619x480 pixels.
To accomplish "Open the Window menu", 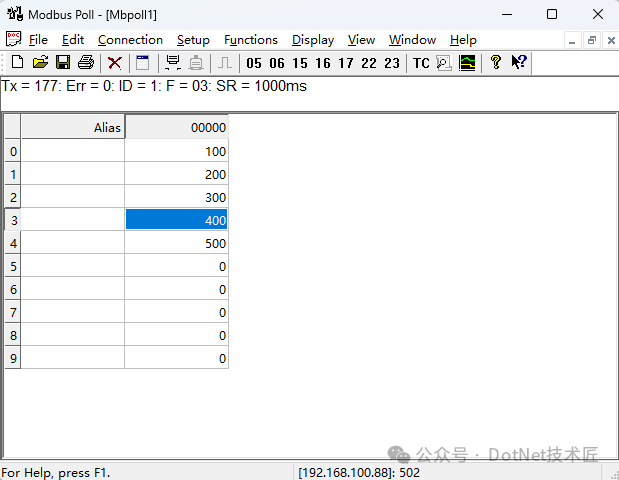I will coord(412,40).
